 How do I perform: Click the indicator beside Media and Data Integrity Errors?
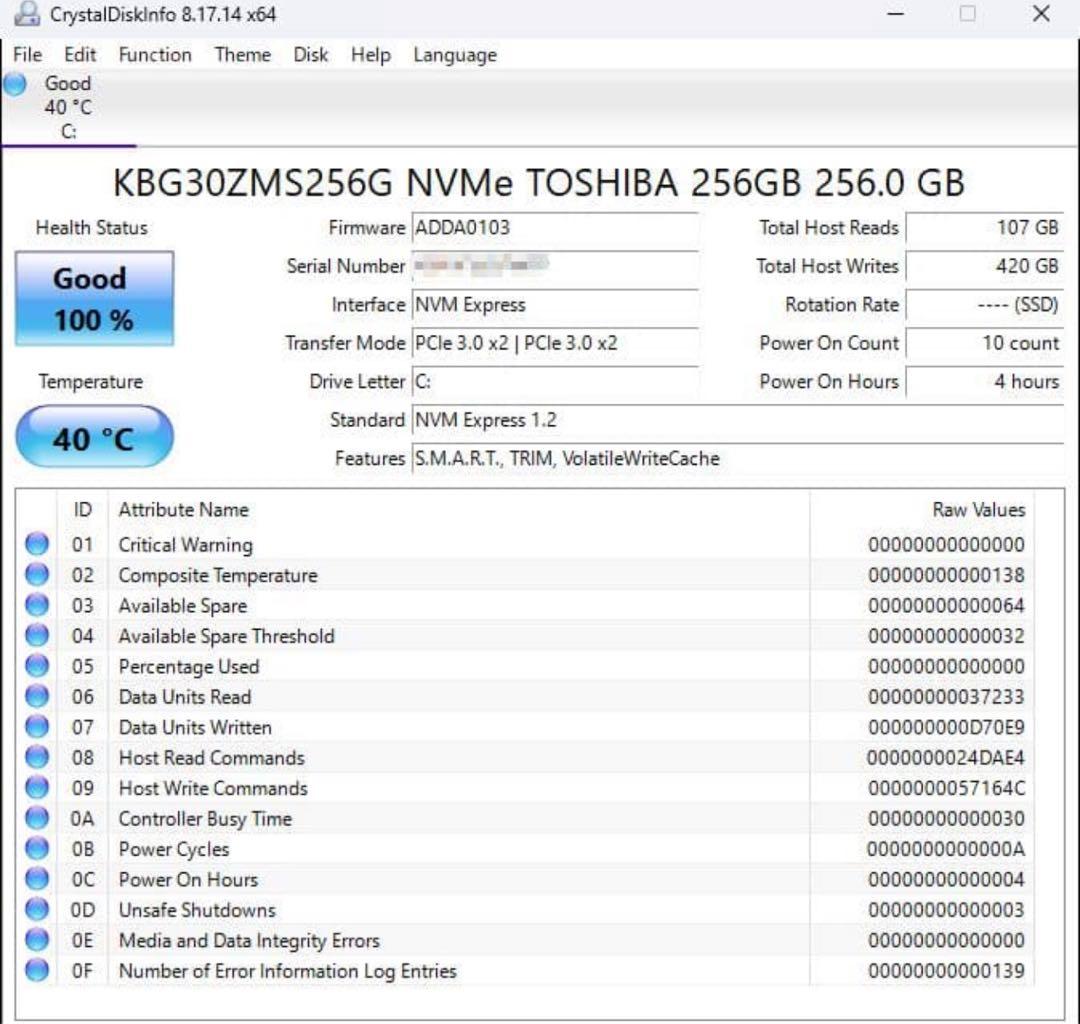pyautogui.click(x=36, y=940)
